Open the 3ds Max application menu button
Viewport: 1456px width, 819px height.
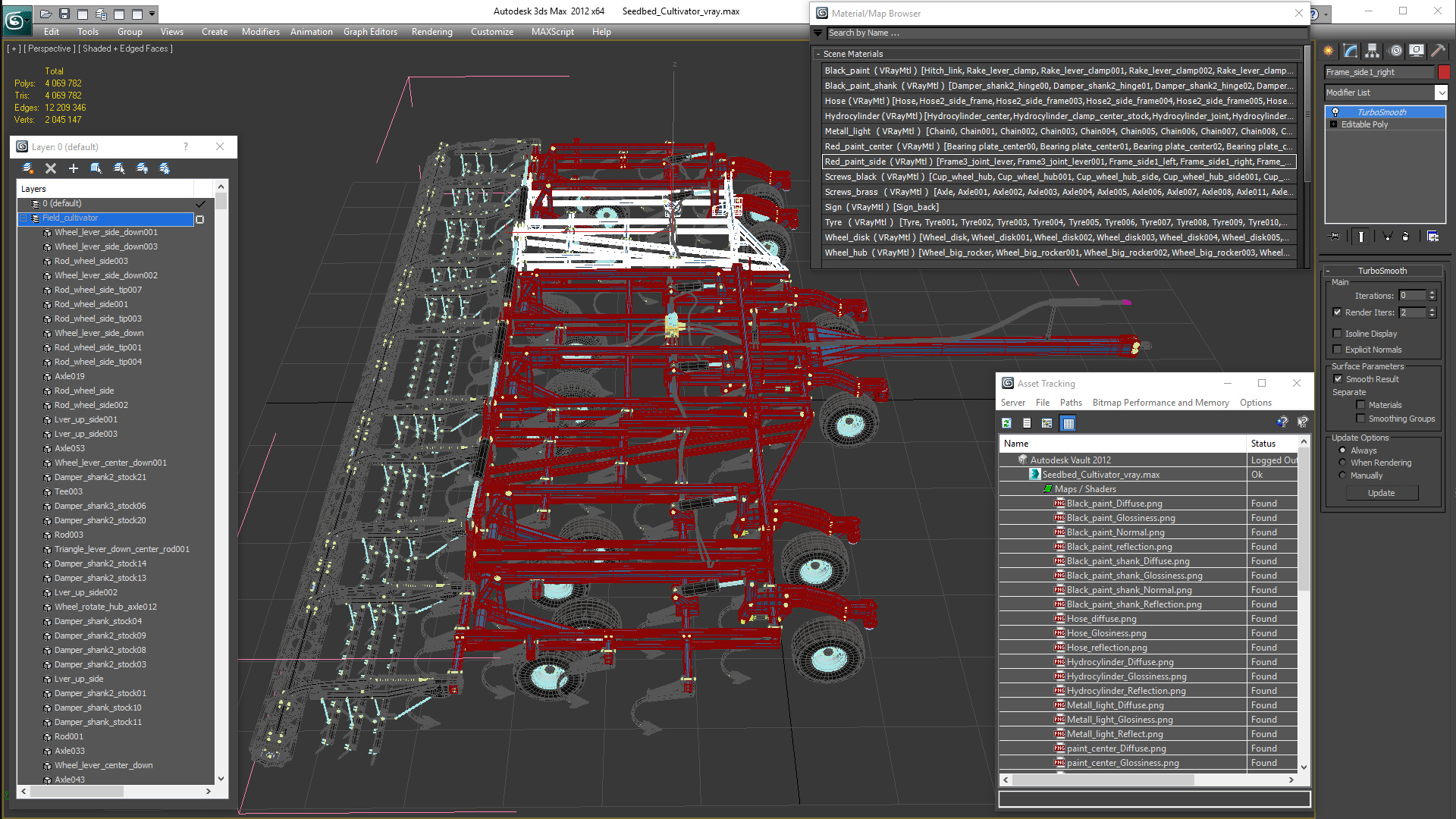click(x=16, y=20)
